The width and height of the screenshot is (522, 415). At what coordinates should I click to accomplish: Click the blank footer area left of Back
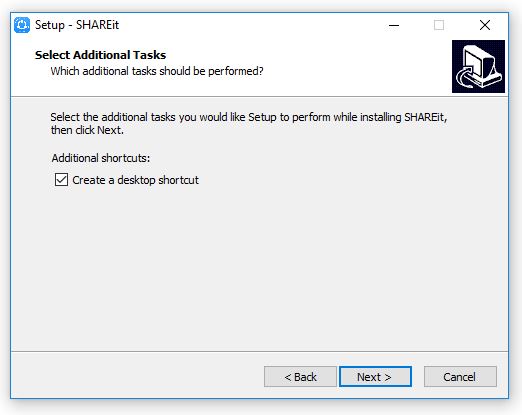tap(137, 375)
